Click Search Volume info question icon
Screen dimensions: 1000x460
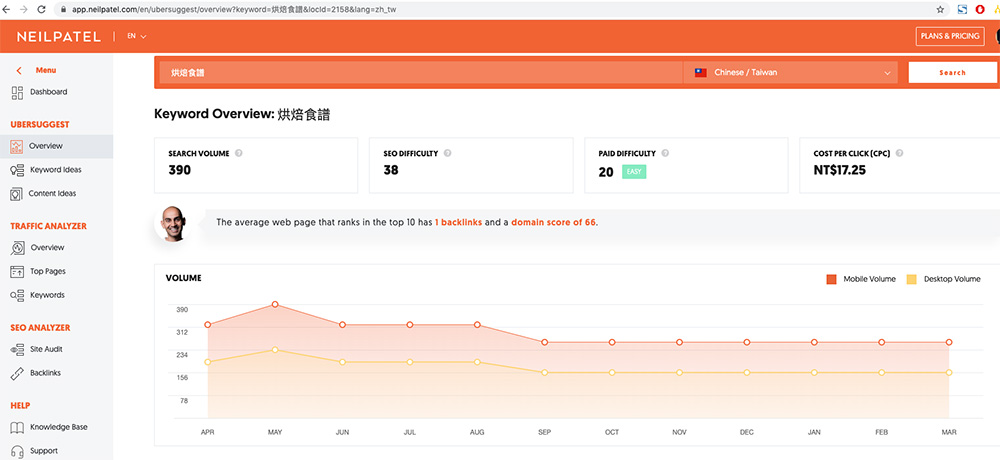pyautogui.click(x=239, y=153)
